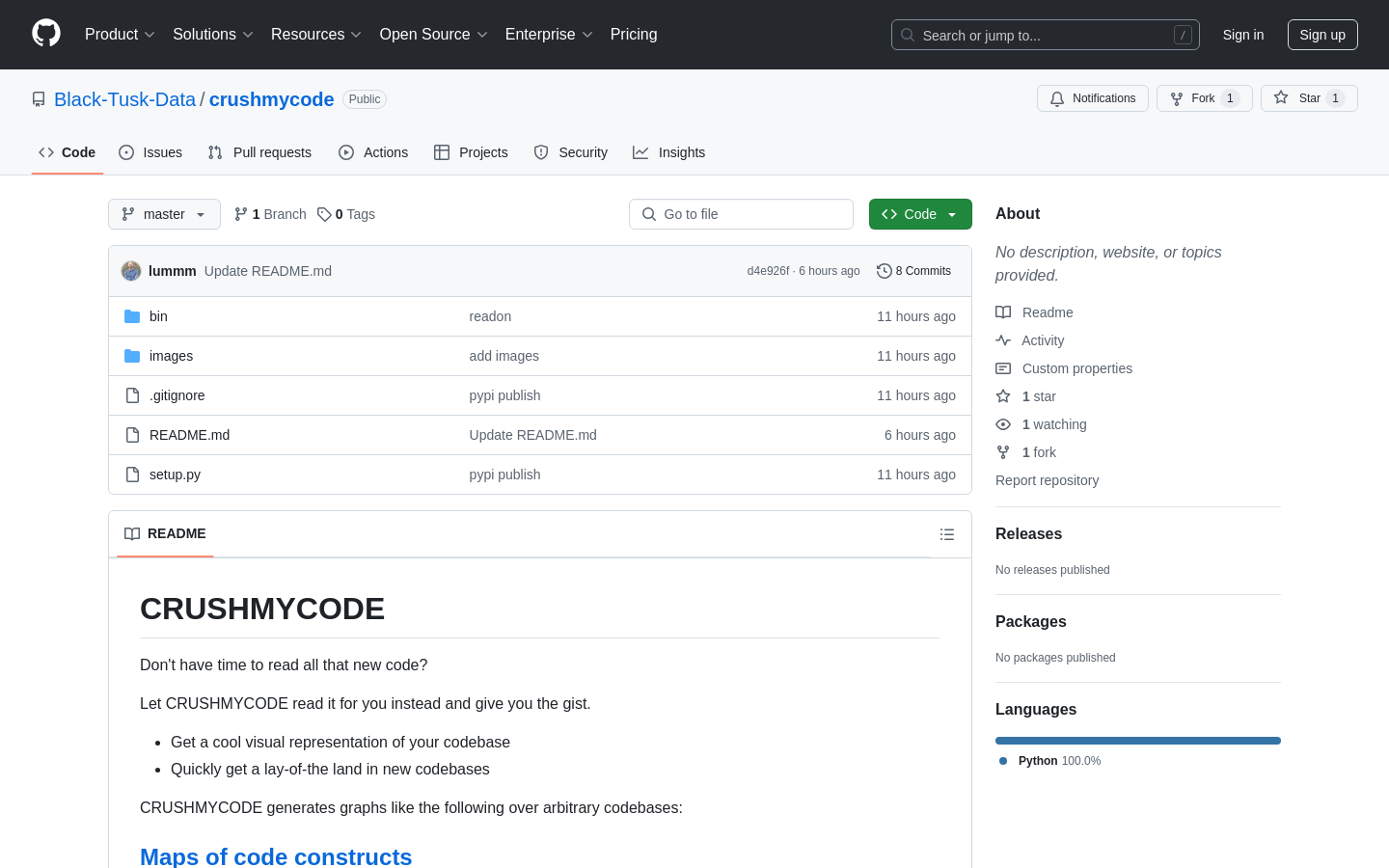Star the repository

[x=1309, y=98]
